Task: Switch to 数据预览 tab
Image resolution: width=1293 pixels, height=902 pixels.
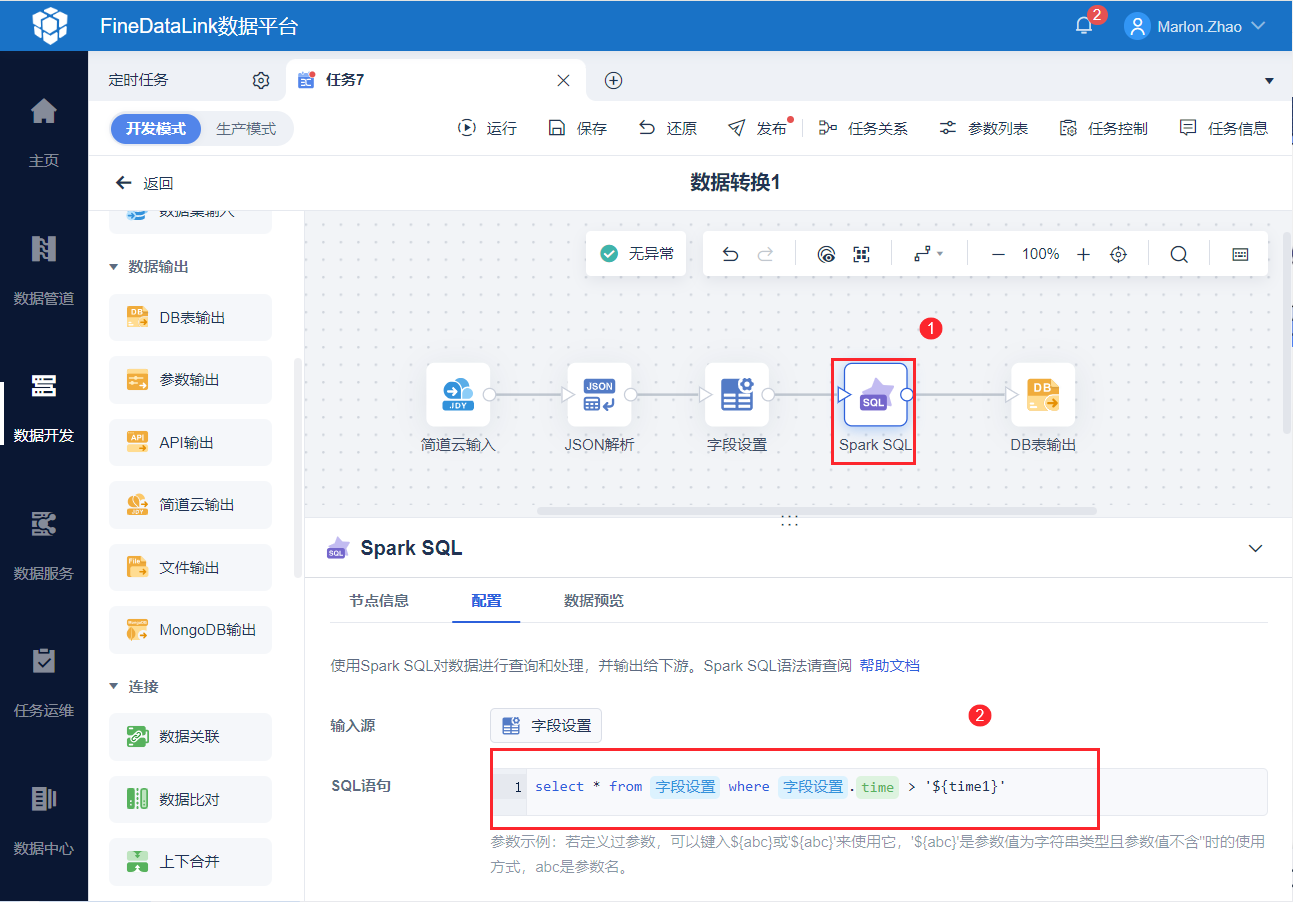Action: [594, 601]
